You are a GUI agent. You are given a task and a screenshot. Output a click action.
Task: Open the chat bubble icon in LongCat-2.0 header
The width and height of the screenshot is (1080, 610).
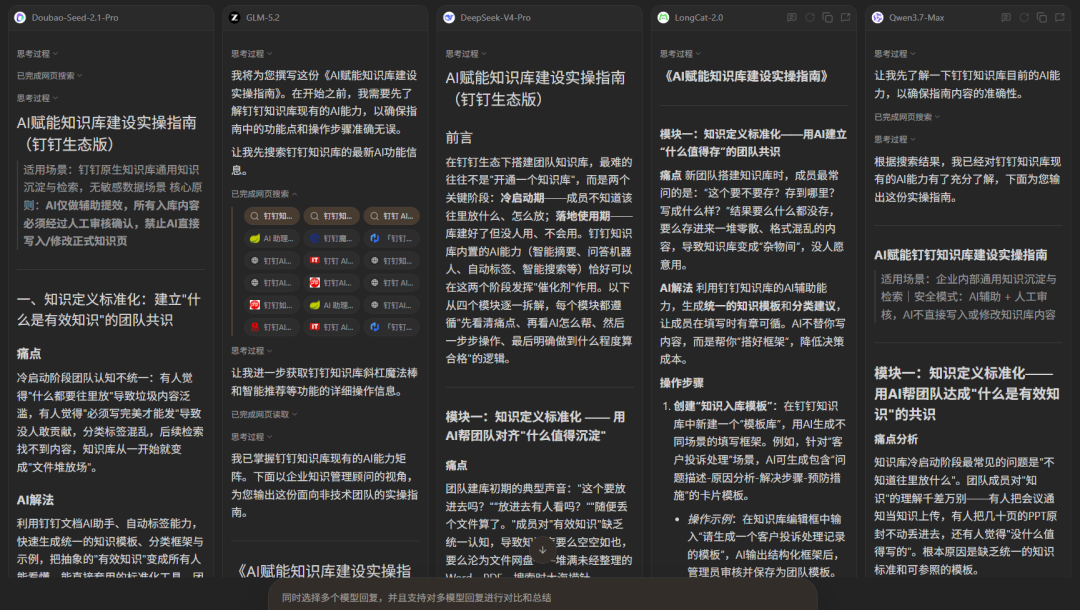[792, 18]
